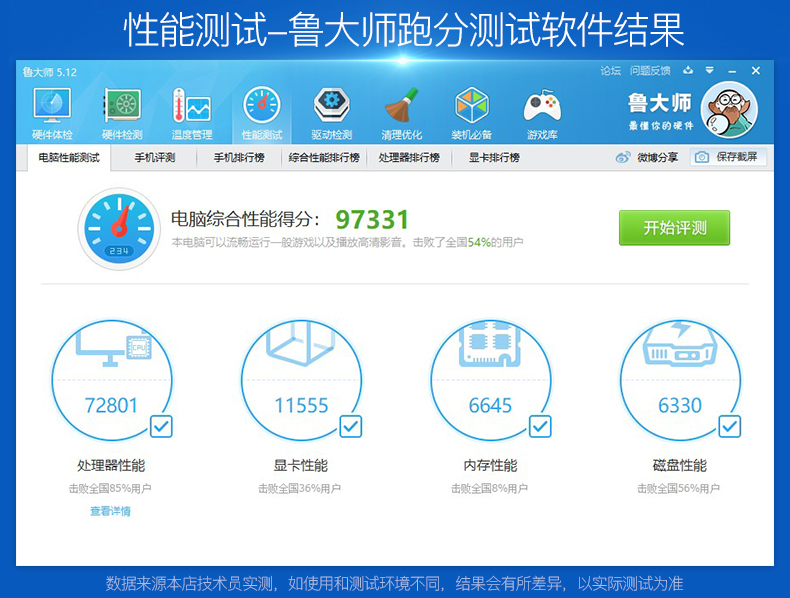Switch to 电脑性能测试 tab

[69, 158]
